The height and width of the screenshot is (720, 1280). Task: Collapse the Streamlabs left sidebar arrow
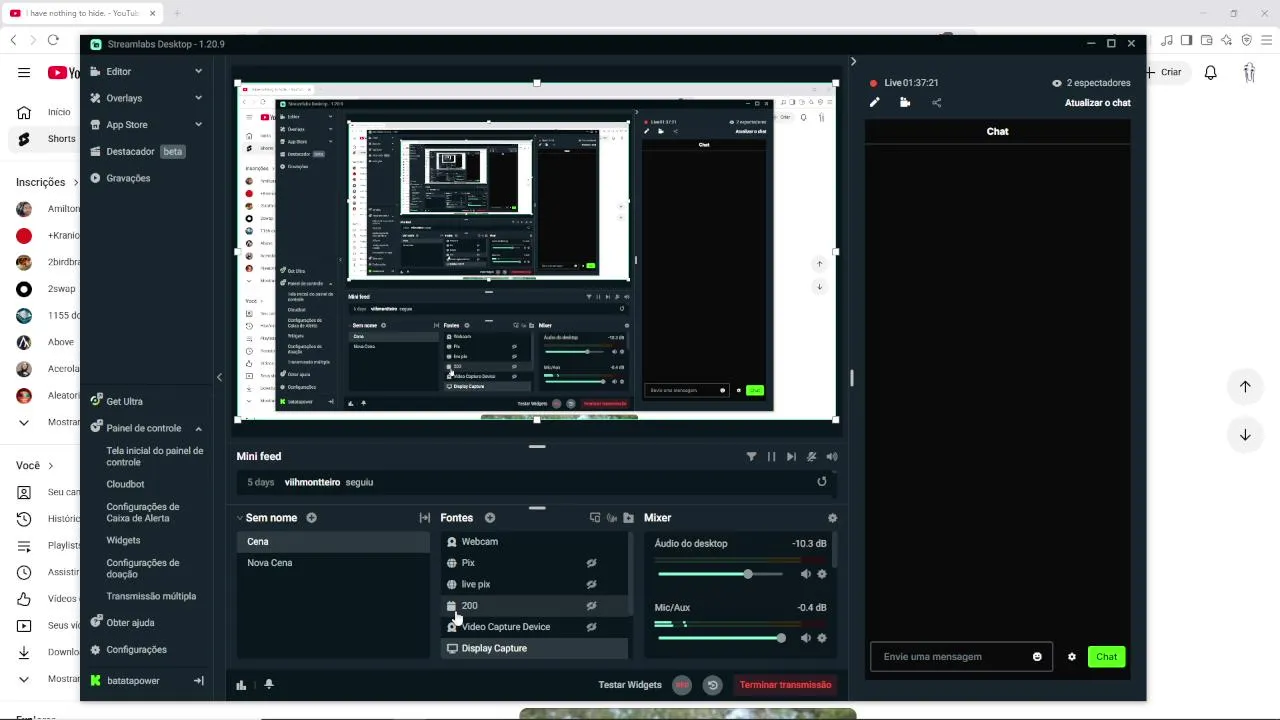click(x=219, y=377)
